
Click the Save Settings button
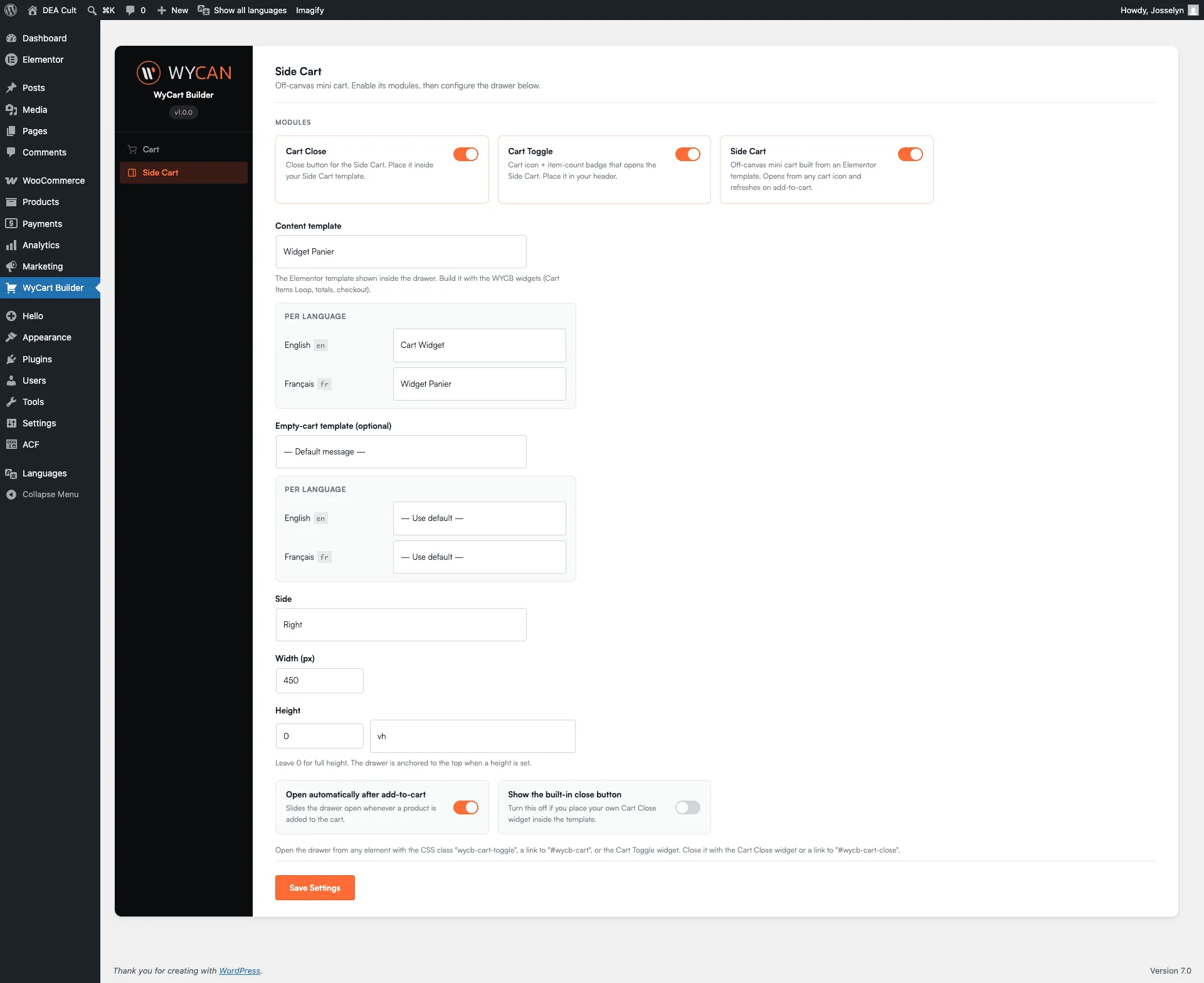(315, 888)
